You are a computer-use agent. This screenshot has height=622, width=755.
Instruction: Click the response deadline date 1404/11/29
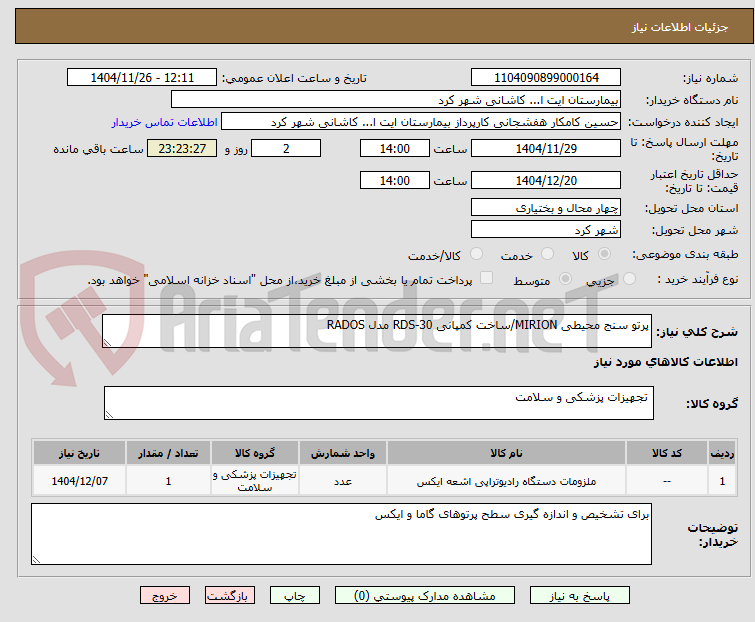tap(546, 148)
